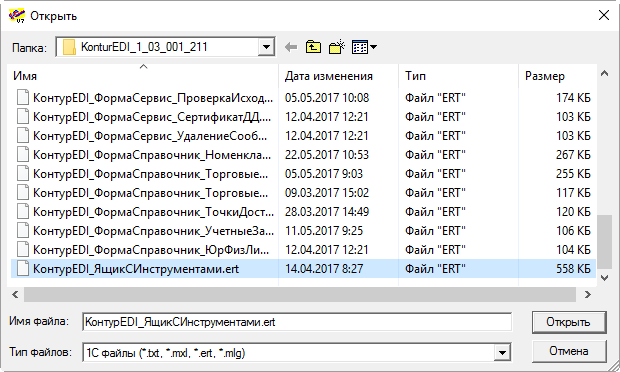Select file КонтурEDI_ФормаСправочник_ЮрФизЛи...
This screenshot has width=620, height=372.
click(x=151, y=249)
